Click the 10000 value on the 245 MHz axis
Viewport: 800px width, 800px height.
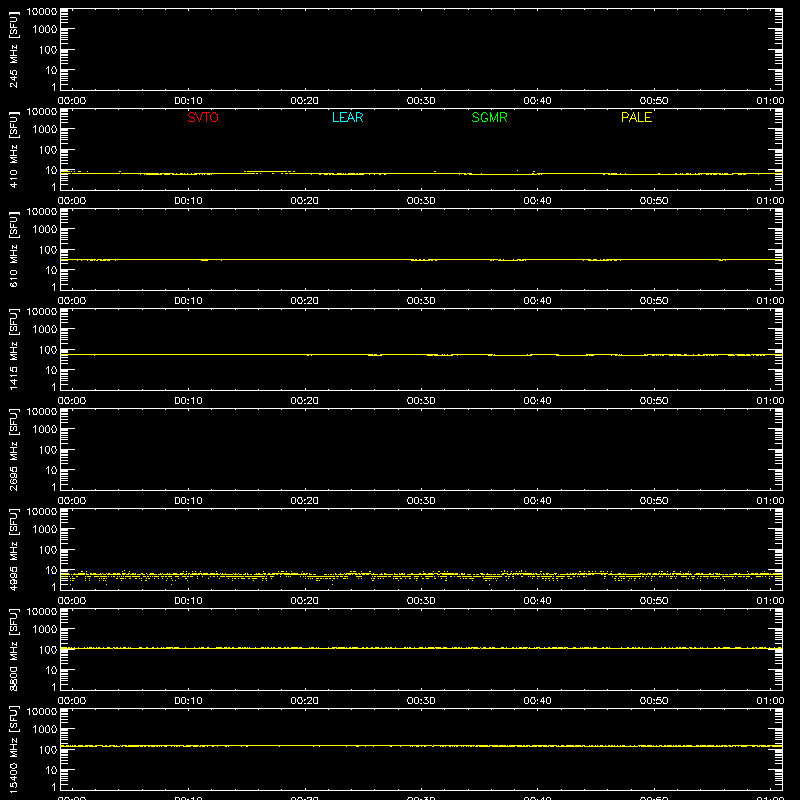[42, 12]
